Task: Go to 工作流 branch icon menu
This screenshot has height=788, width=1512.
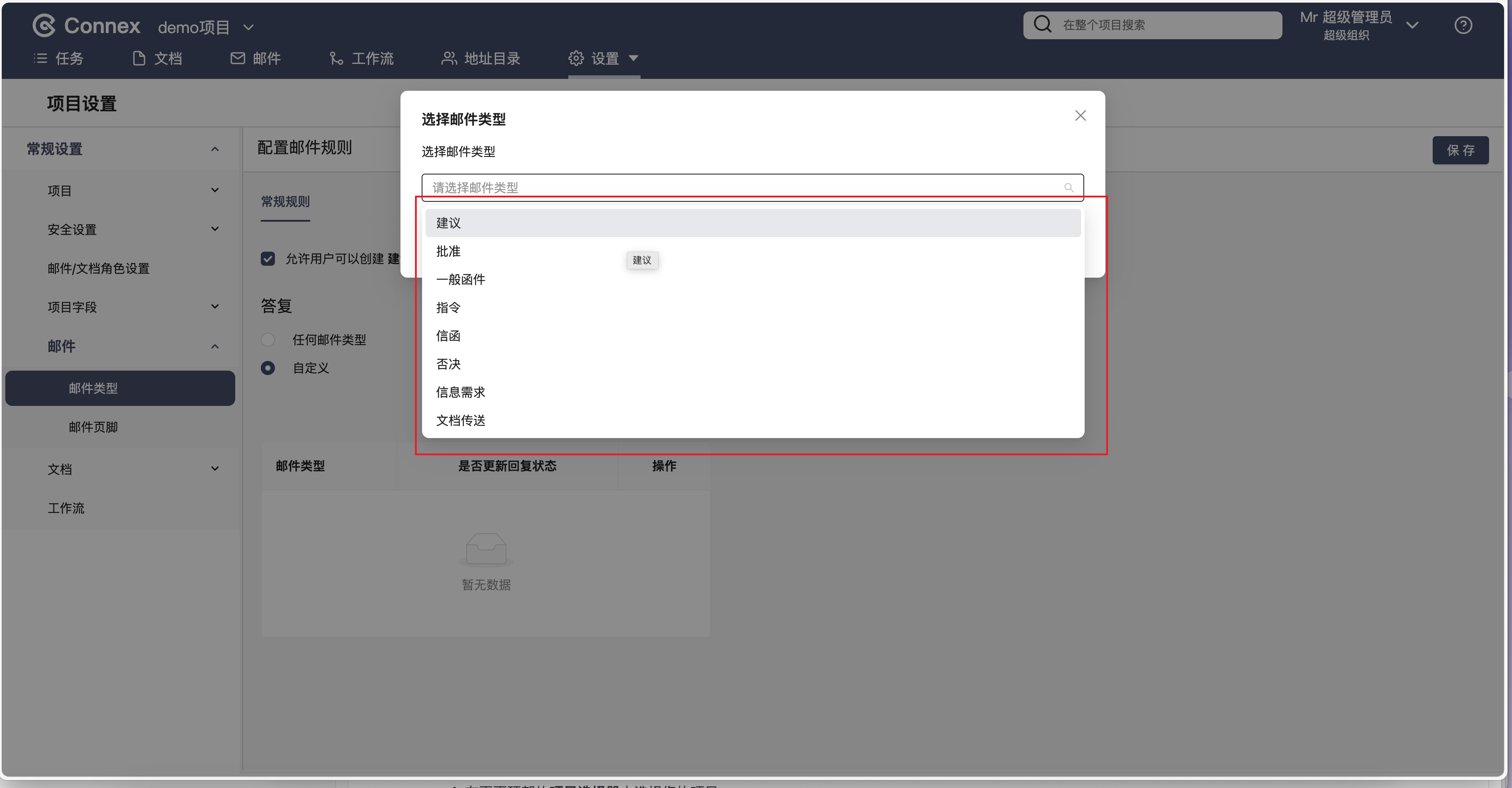Action: 362,58
